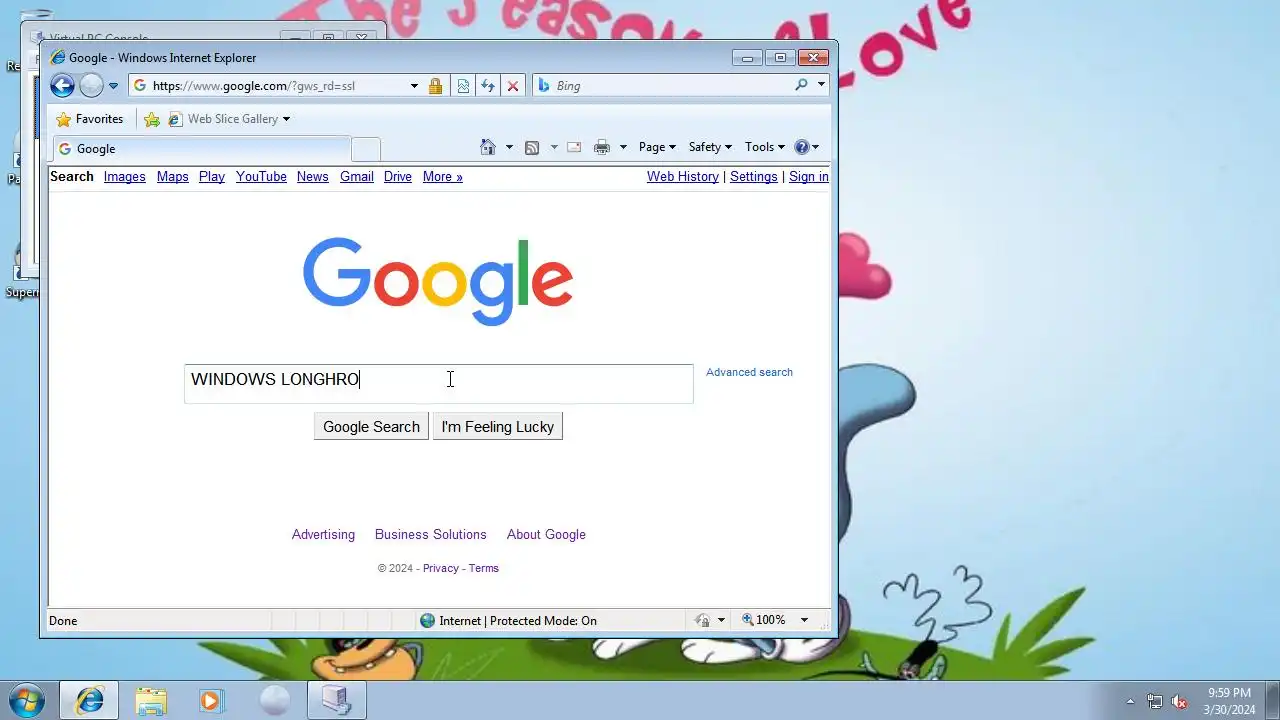
Task: Open the News link
Action: (313, 177)
